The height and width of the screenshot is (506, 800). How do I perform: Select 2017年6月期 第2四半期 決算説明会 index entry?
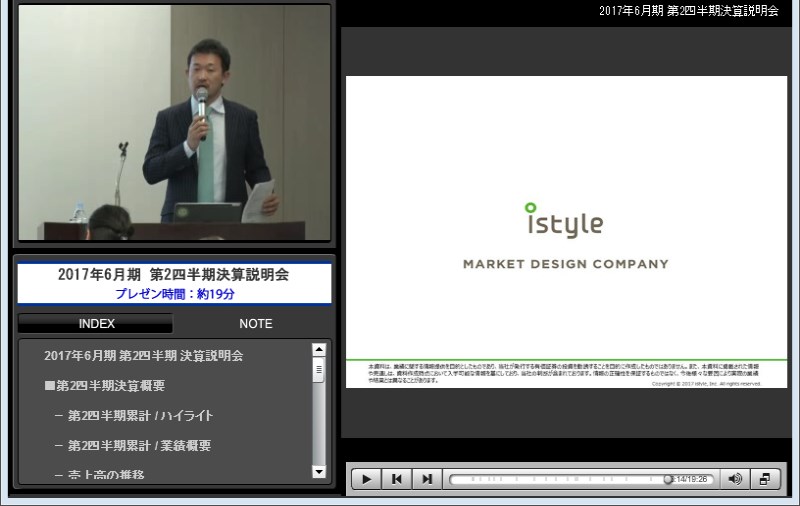pos(143,356)
